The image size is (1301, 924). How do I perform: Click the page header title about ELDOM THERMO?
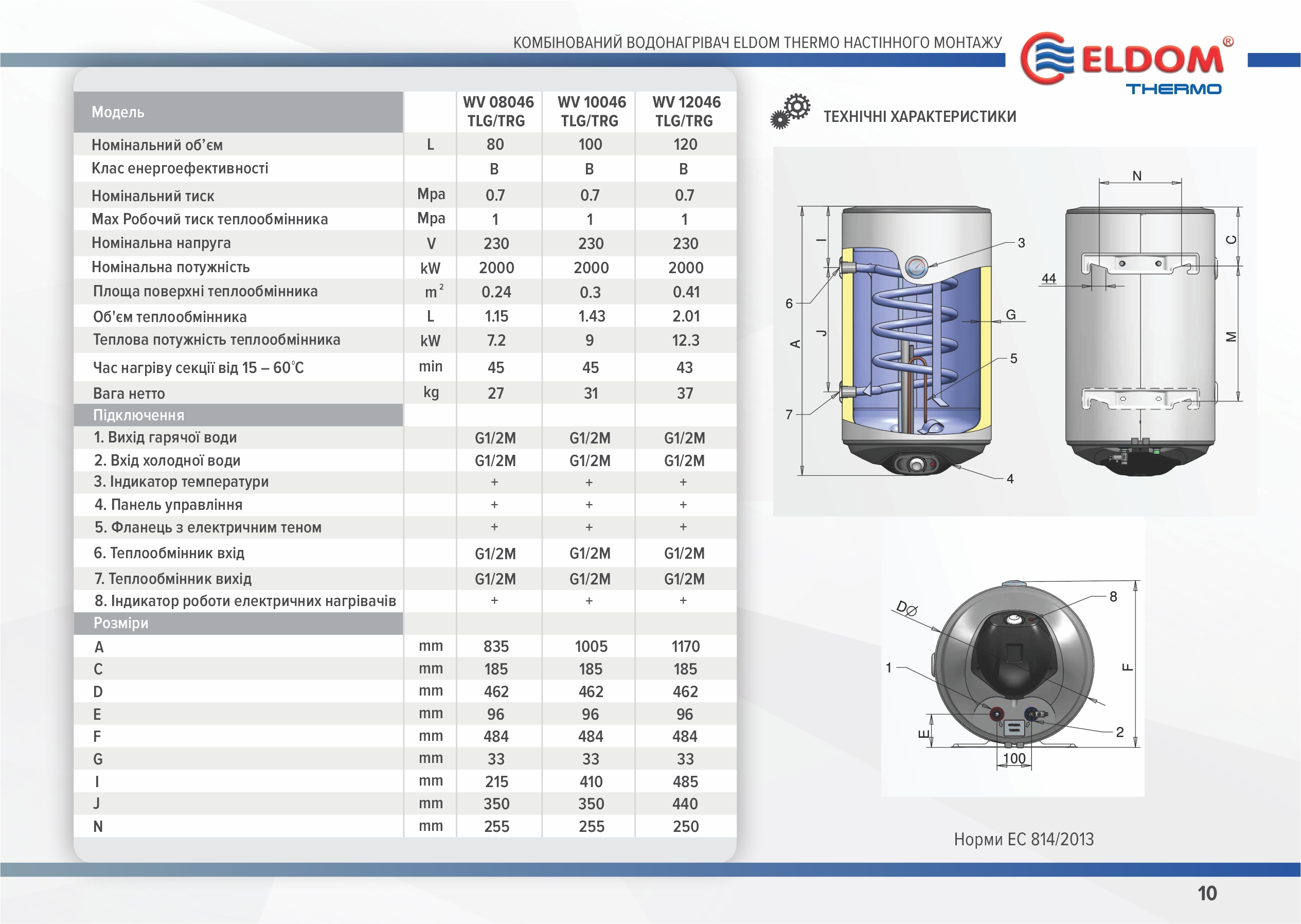click(x=757, y=43)
